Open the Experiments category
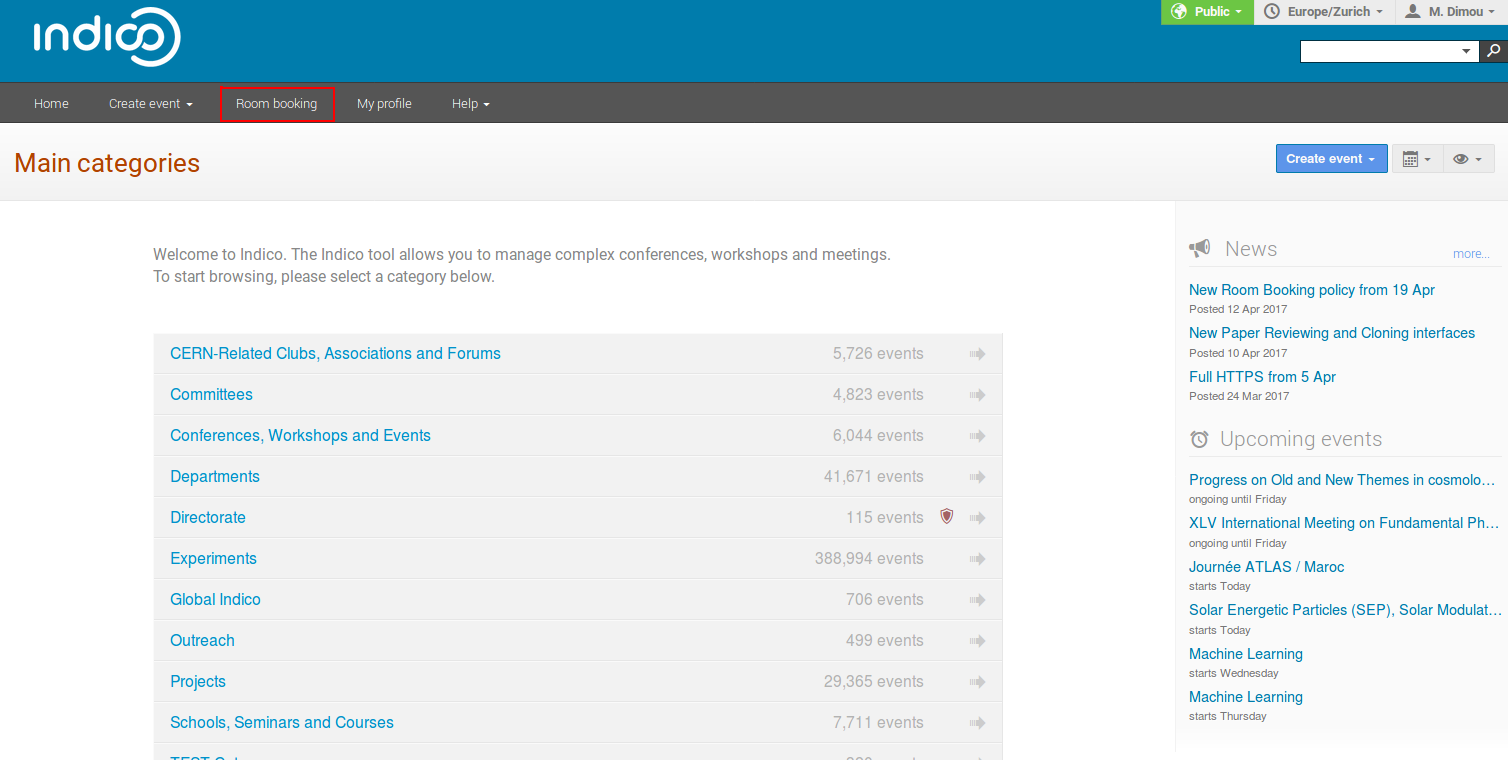This screenshot has height=760, width=1508. point(213,559)
